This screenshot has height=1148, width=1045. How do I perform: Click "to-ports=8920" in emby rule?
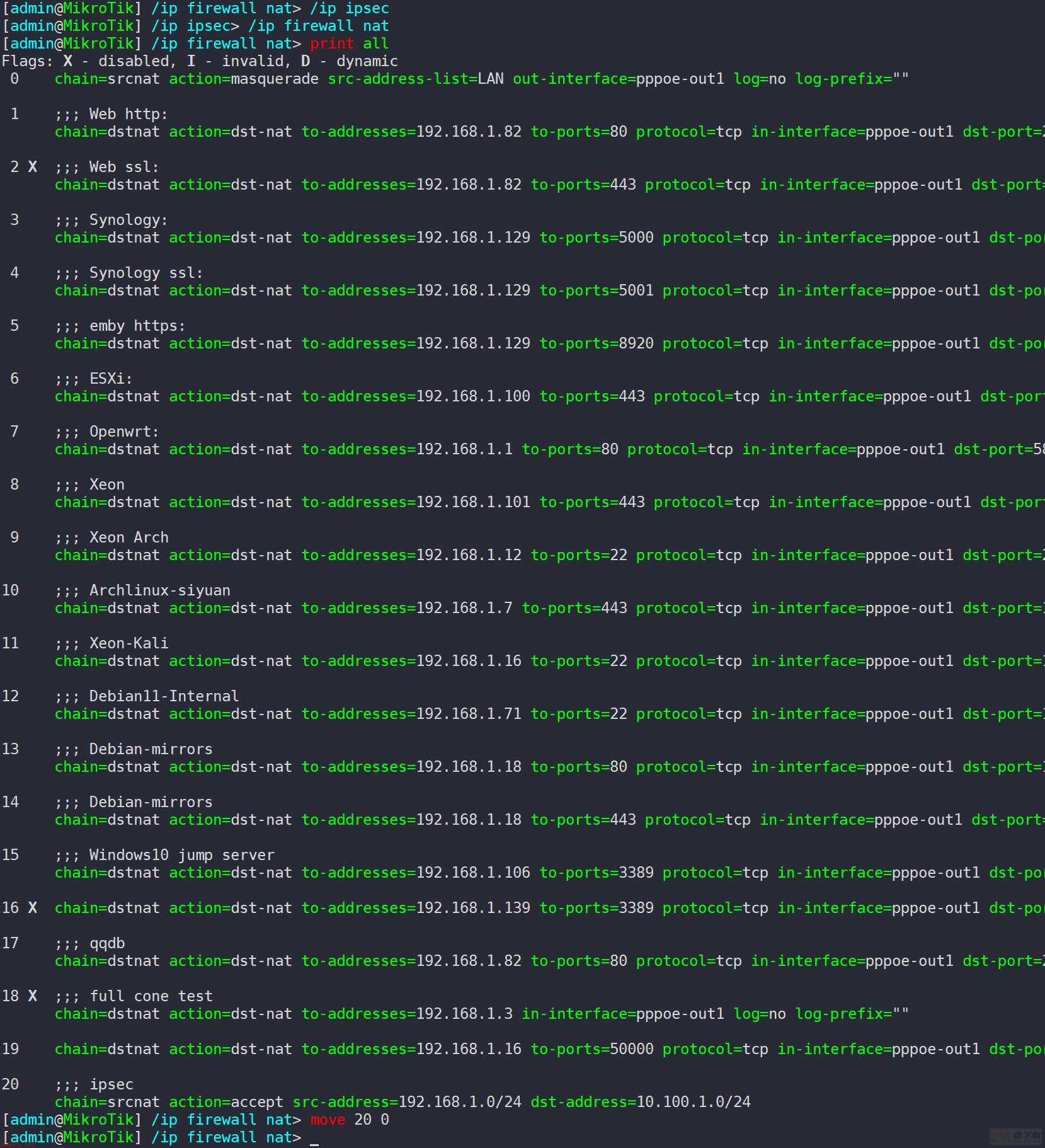pyautogui.click(x=597, y=343)
